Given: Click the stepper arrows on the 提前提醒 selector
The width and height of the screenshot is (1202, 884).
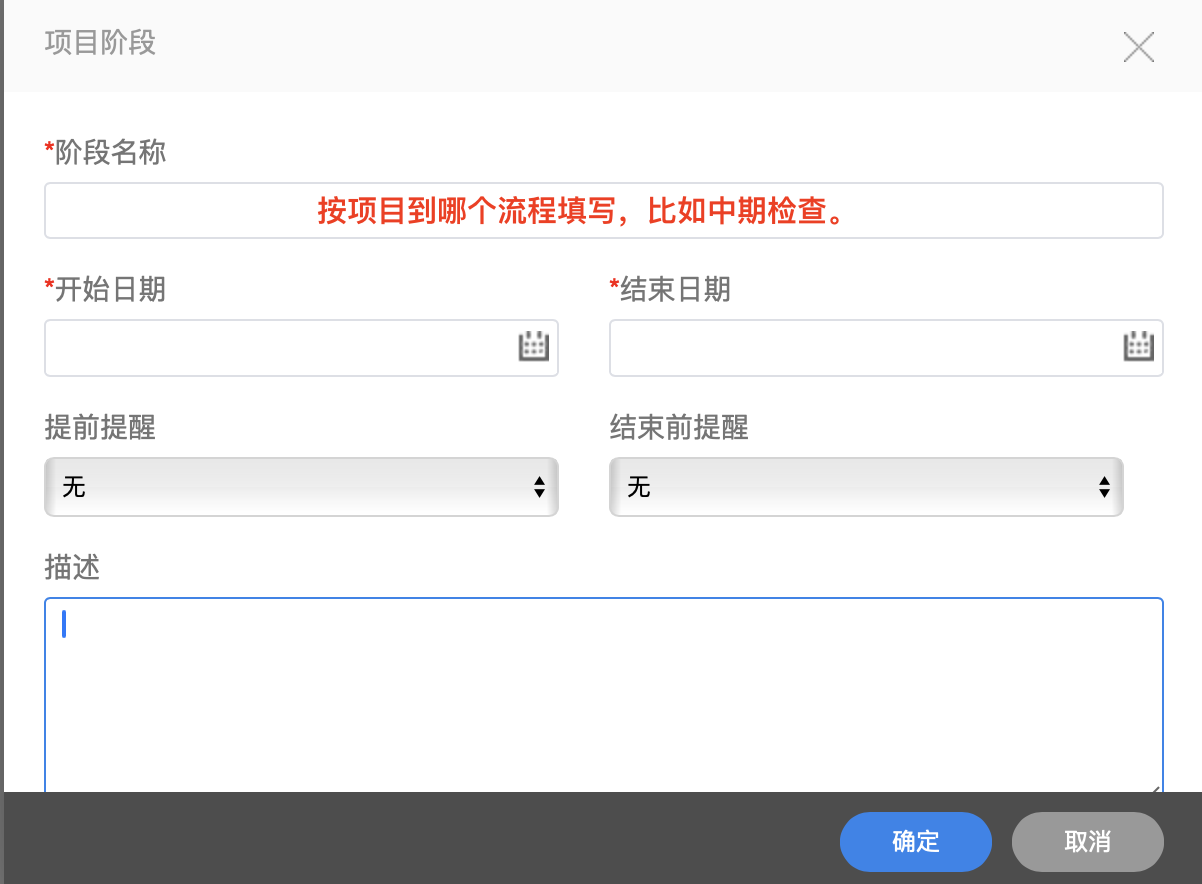Looking at the screenshot, I should [540, 487].
